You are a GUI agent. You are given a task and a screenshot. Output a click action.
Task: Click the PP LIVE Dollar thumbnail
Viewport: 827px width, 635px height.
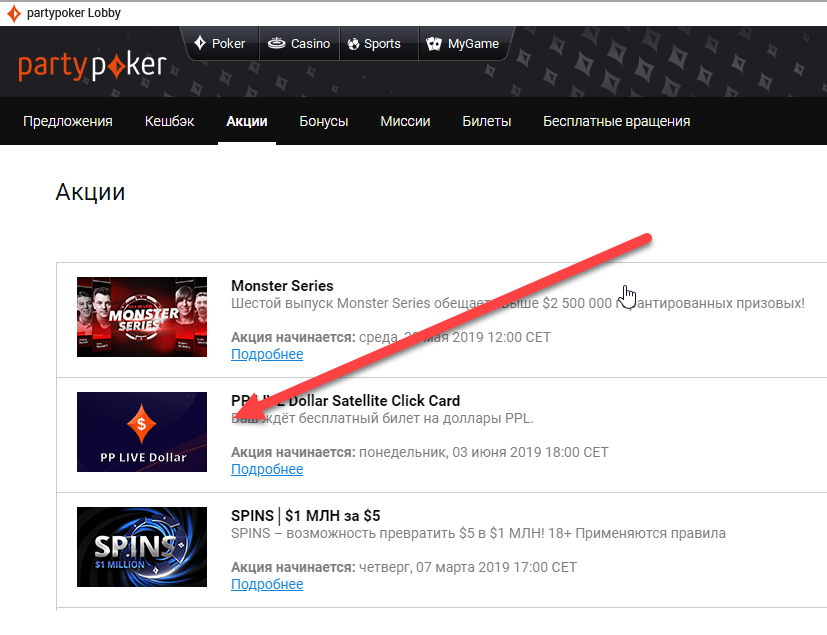[x=142, y=432]
